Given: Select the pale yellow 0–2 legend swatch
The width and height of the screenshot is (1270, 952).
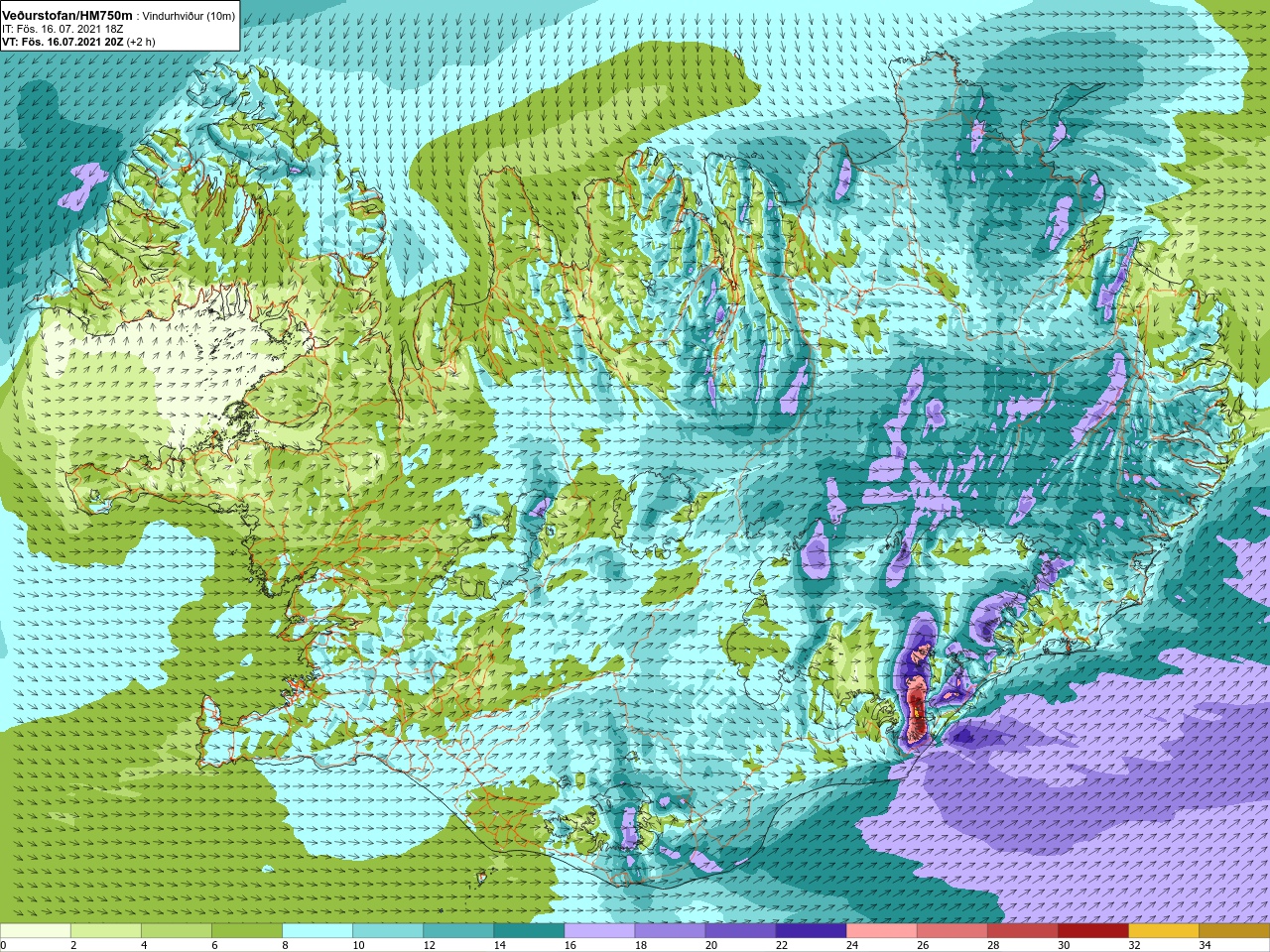Looking at the screenshot, I should pyautogui.click(x=35, y=931).
